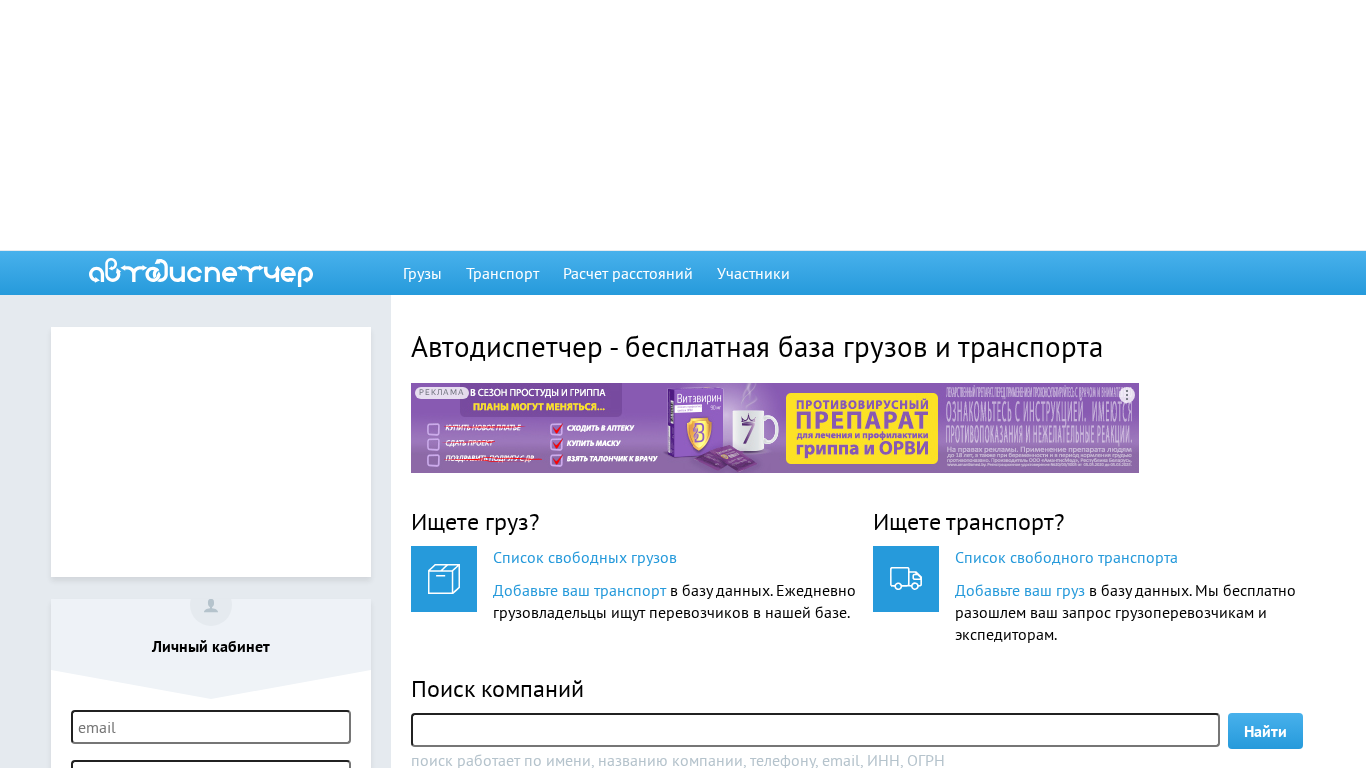
Task: Open the Грузы menu item
Action: tap(422, 274)
